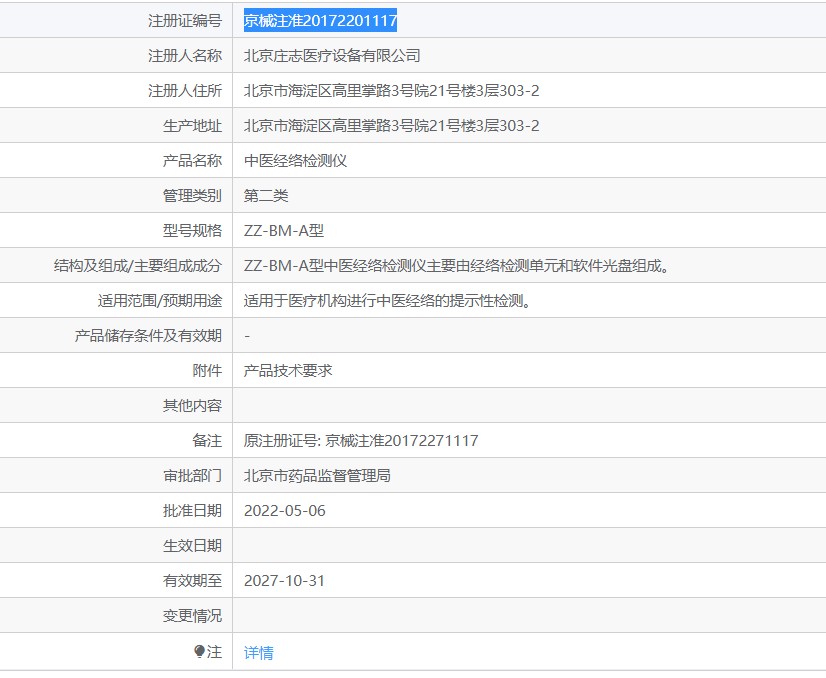Click remark 原注册证号: 京械注准20172271117
Viewport: 826px width, 678px height.
(361, 440)
